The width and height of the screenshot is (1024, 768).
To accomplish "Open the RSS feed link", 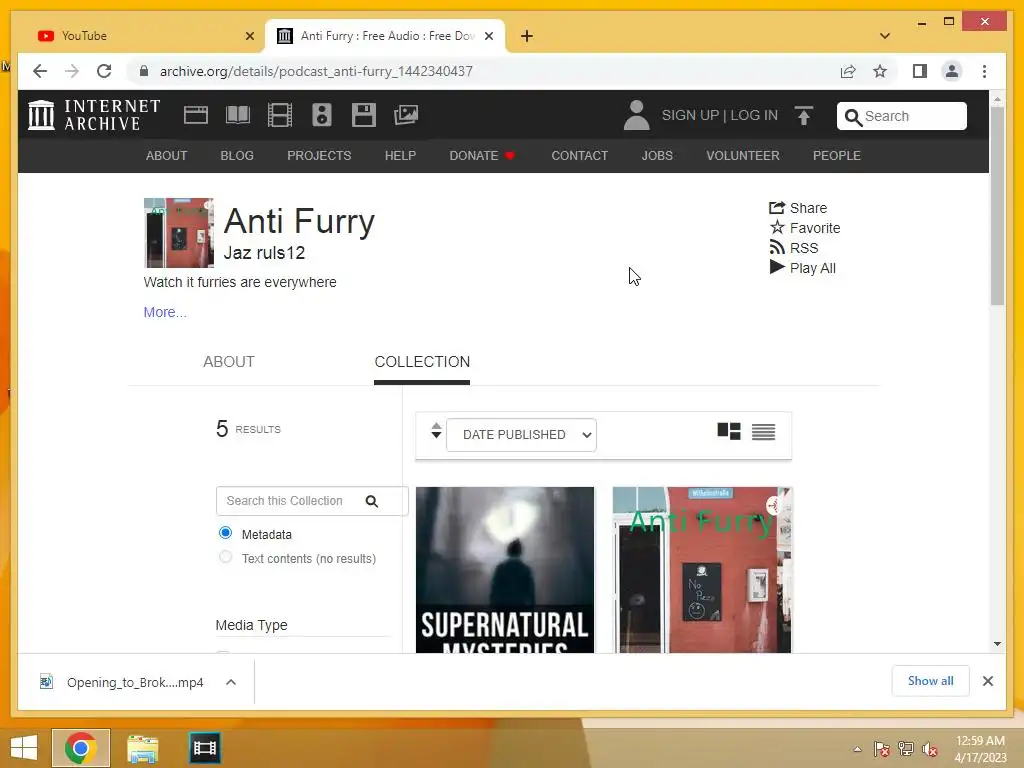I will pyautogui.click(x=793, y=248).
